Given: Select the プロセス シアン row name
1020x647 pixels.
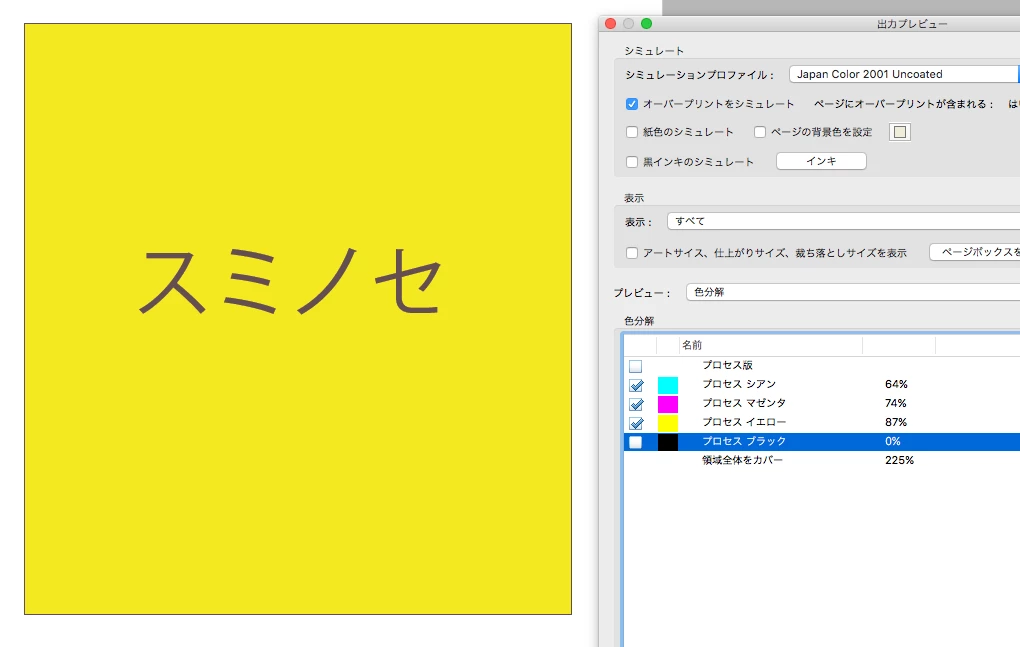Looking at the screenshot, I should pos(739,384).
